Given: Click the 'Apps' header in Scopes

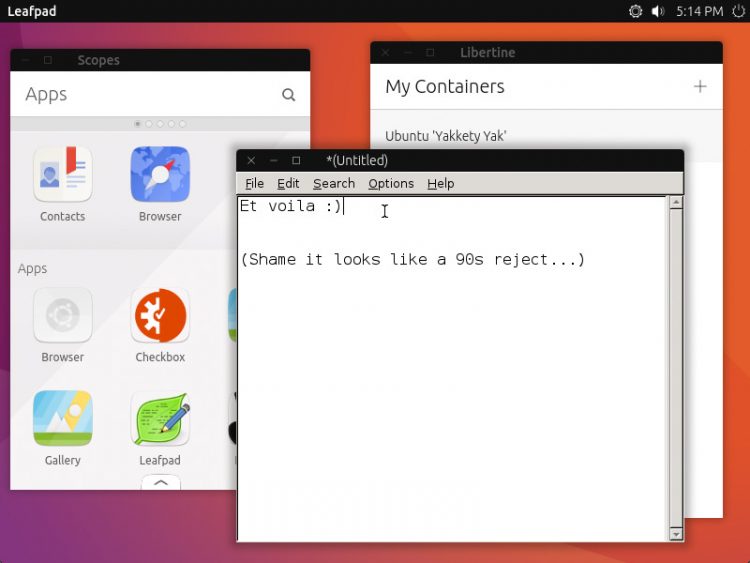Looking at the screenshot, I should click(46, 95).
